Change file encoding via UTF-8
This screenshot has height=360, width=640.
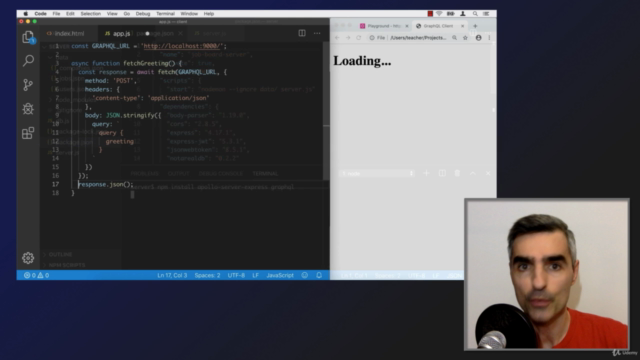(x=236, y=276)
